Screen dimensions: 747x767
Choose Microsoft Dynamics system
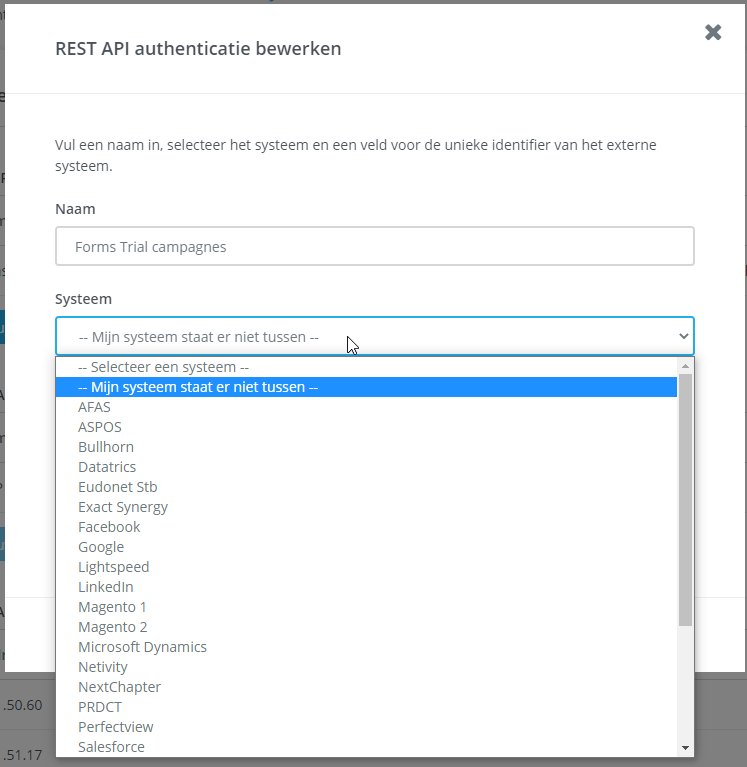click(x=143, y=647)
